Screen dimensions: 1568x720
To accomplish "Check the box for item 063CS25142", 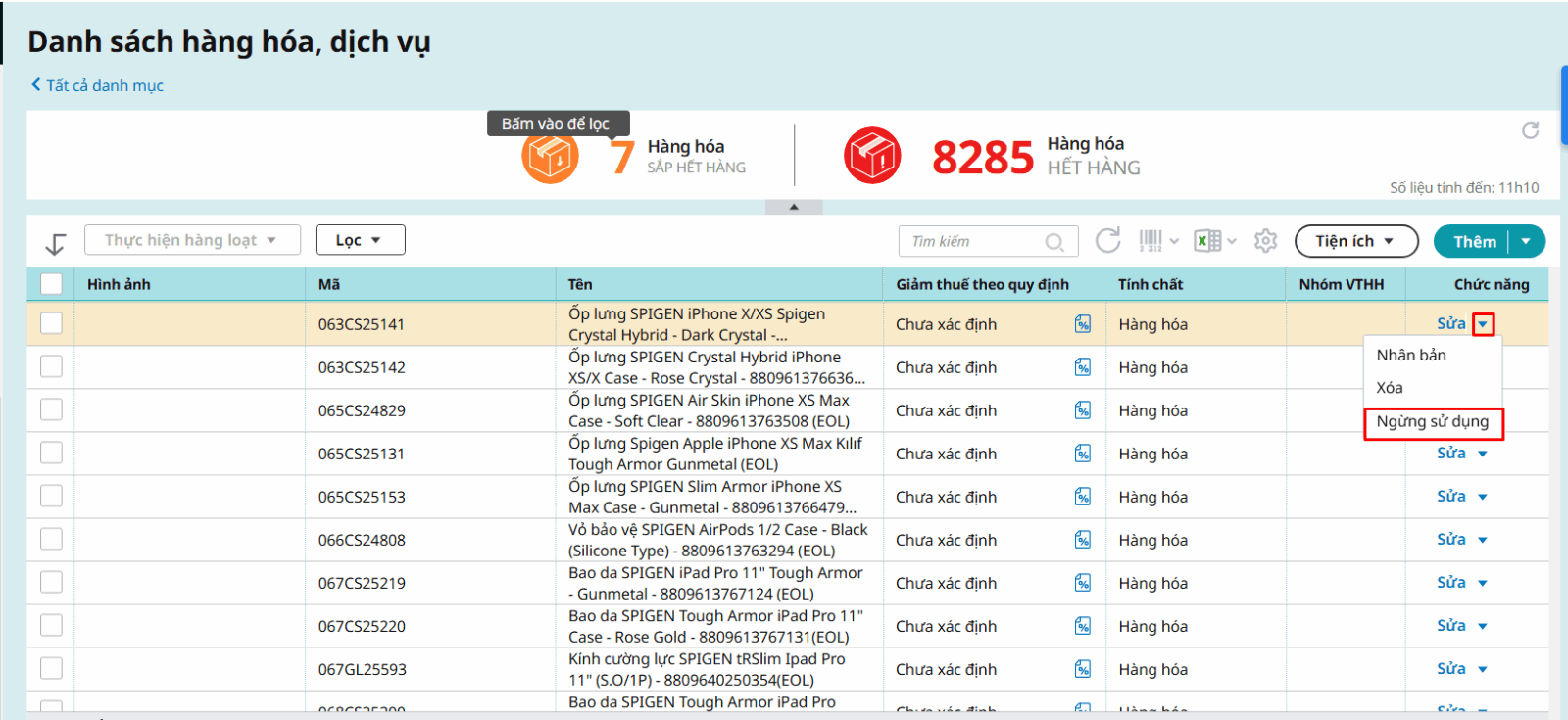I will [51, 366].
